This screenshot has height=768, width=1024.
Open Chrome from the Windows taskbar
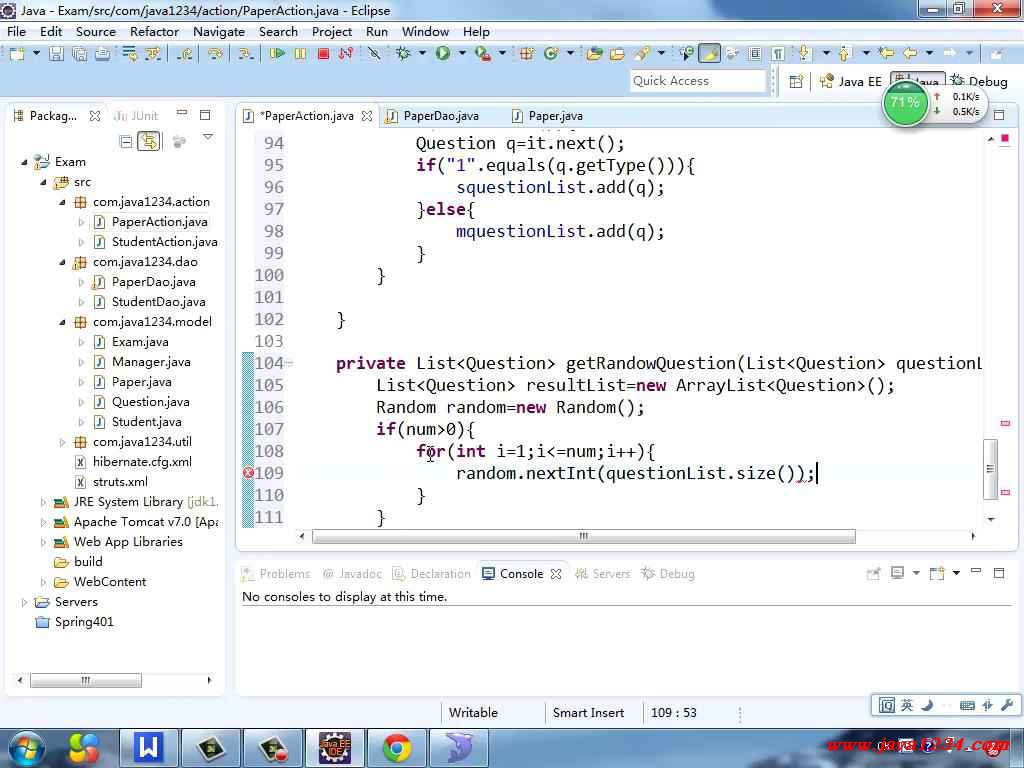pos(396,748)
